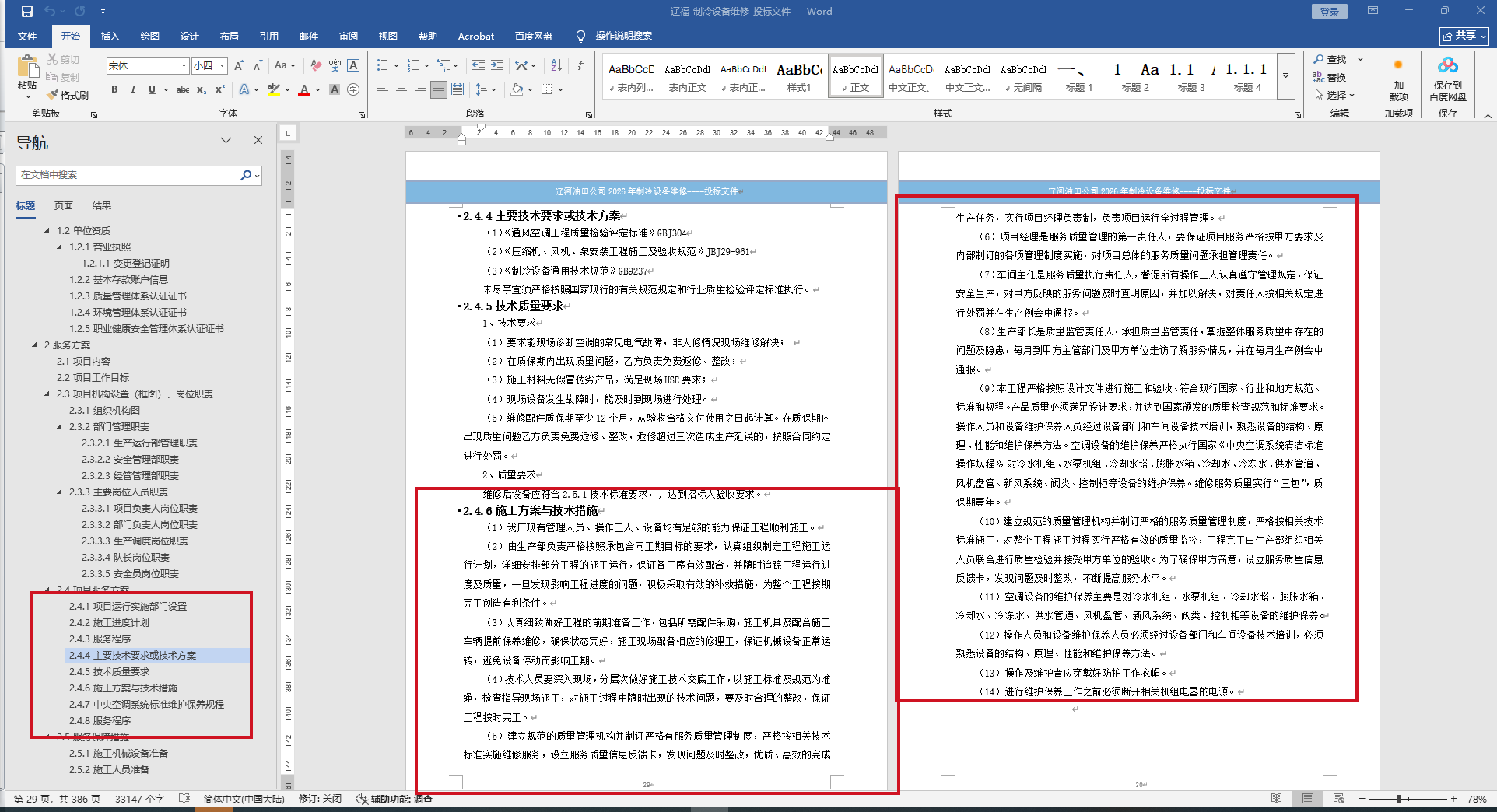Jump to heading 2.4.6 施工方案与技术措施

click(x=124, y=688)
